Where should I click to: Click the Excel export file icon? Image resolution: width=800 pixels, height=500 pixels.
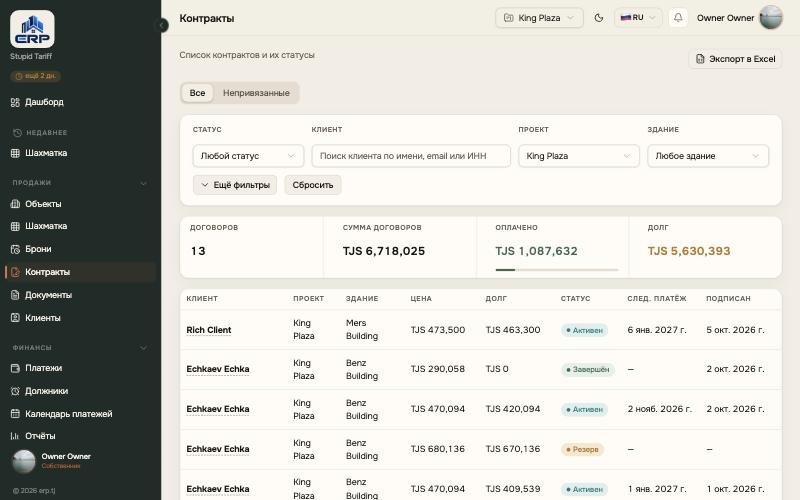click(x=700, y=59)
